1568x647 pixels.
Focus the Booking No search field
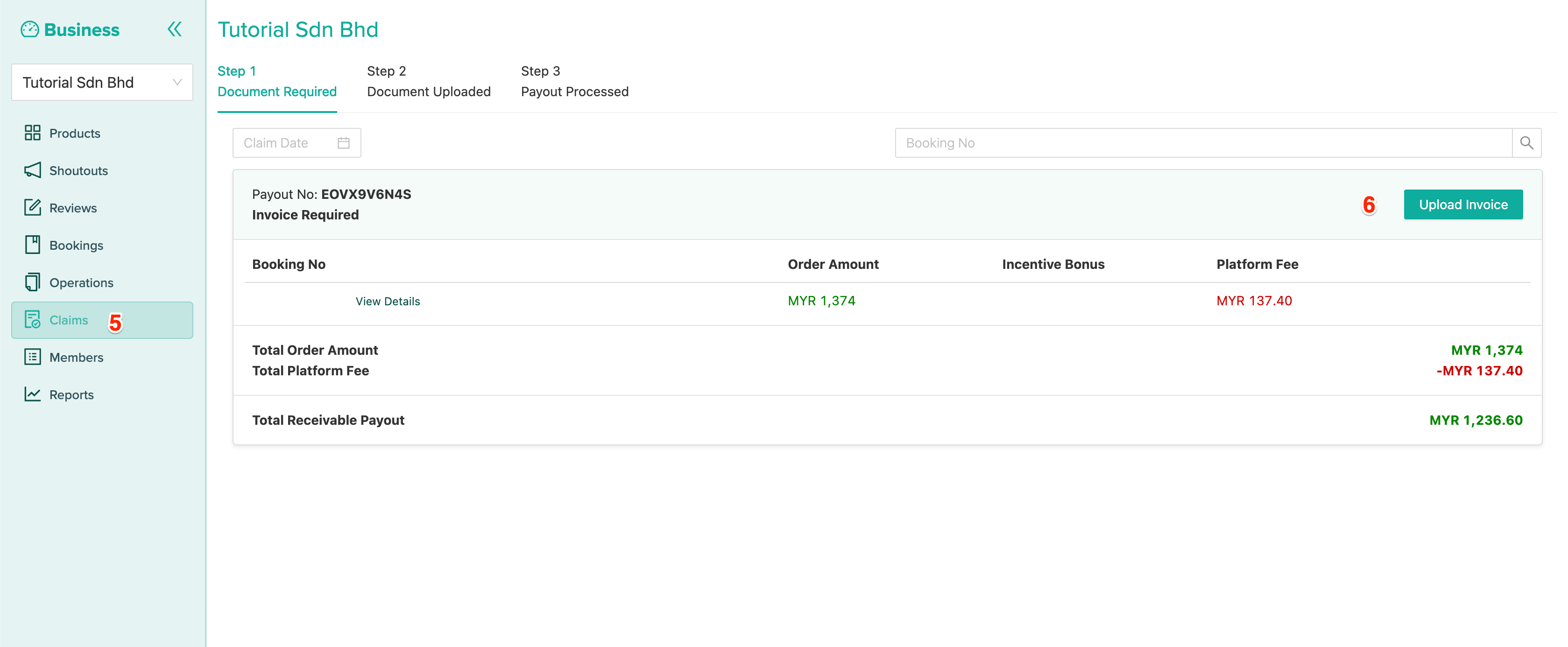tap(1202, 143)
